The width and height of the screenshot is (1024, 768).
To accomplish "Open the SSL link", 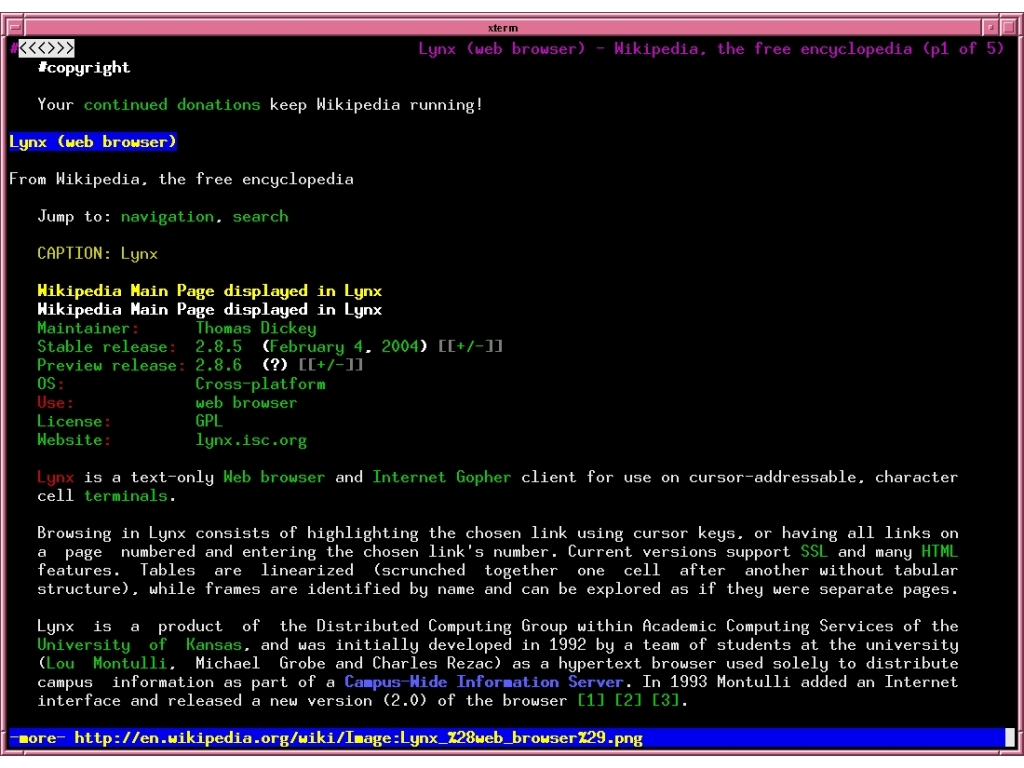I will tap(814, 552).
